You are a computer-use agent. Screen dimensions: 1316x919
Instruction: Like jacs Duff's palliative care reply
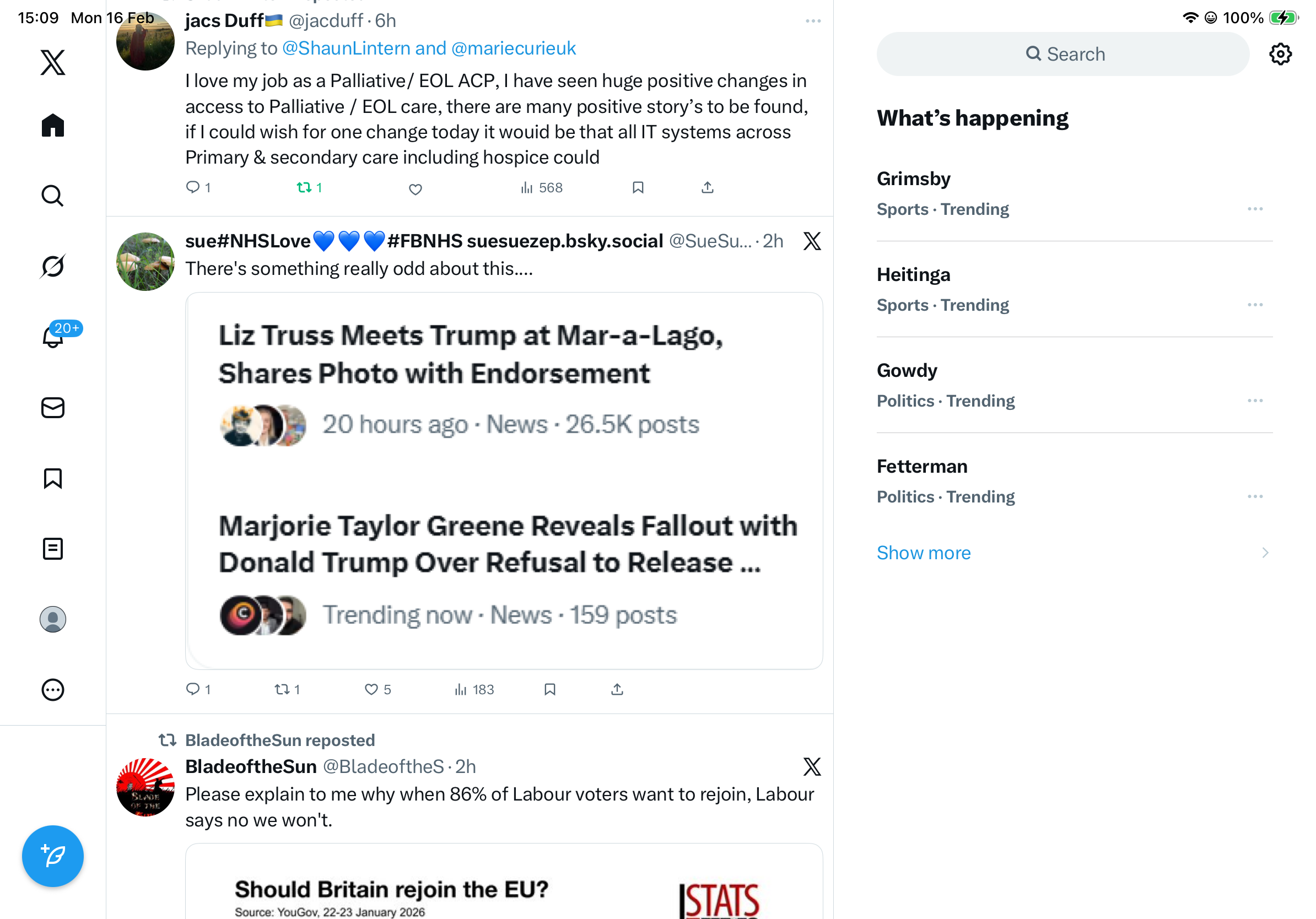[x=416, y=188]
